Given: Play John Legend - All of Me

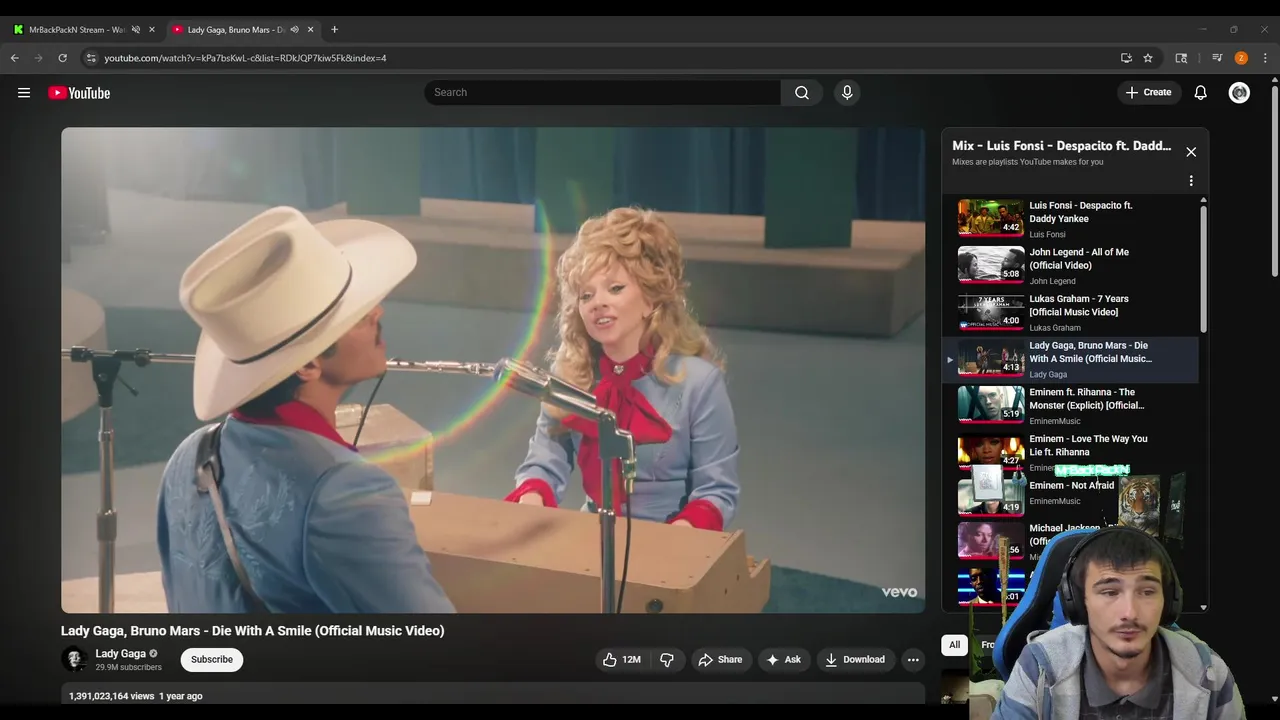Looking at the screenshot, I should click(x=1072, y=265).
